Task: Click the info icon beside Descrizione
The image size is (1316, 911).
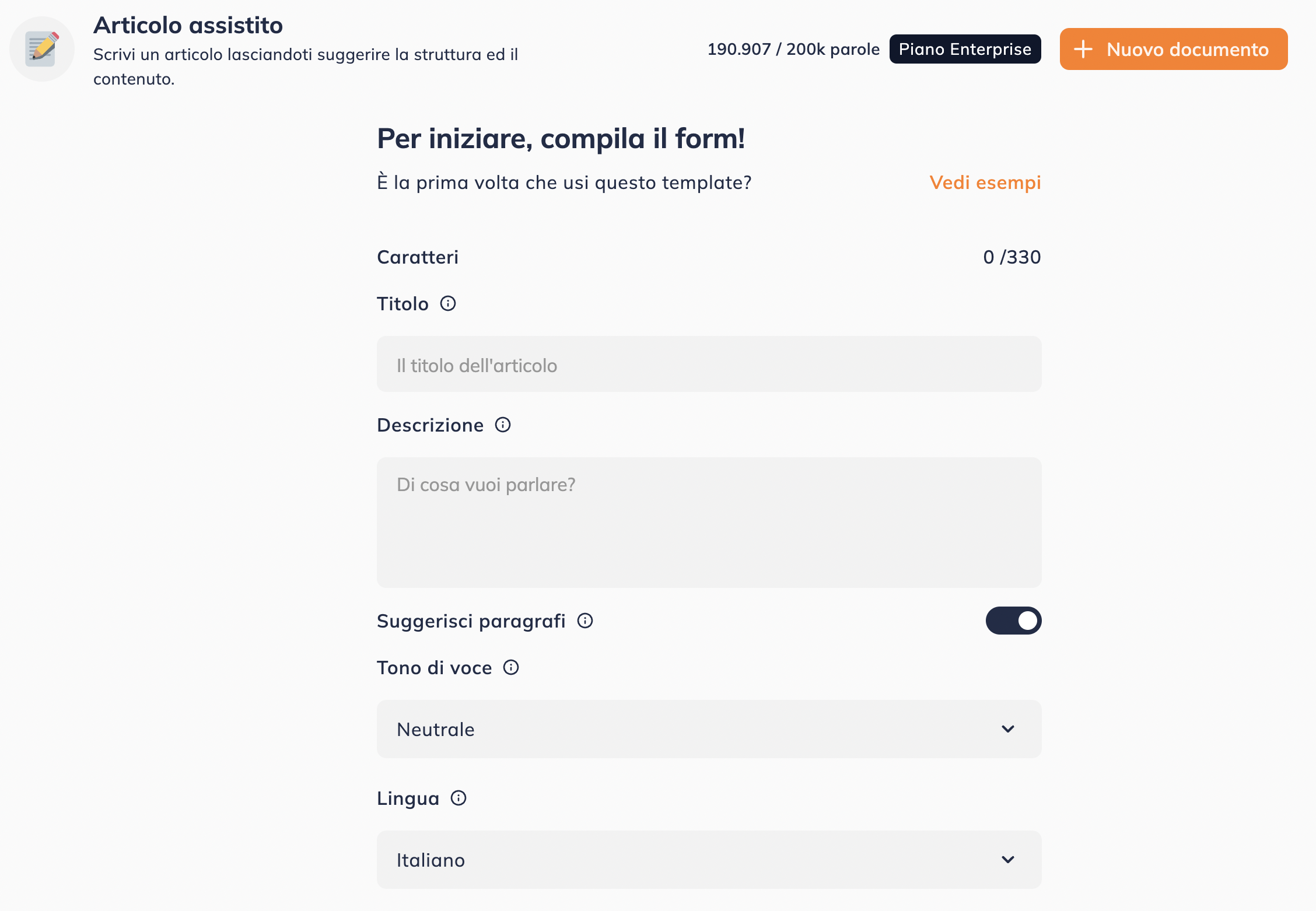Action: (502, 425)
